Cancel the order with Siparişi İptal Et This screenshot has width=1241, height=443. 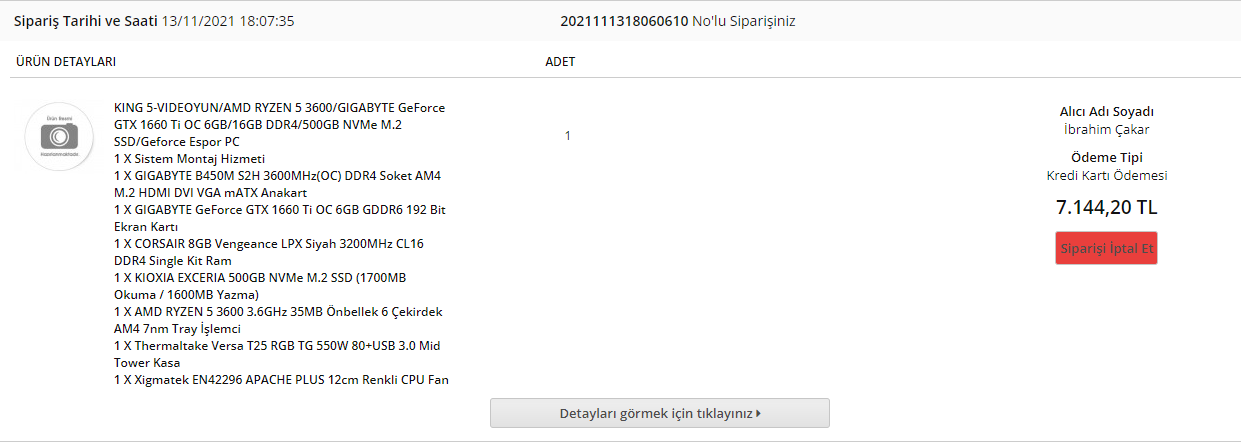(1106, 247)
